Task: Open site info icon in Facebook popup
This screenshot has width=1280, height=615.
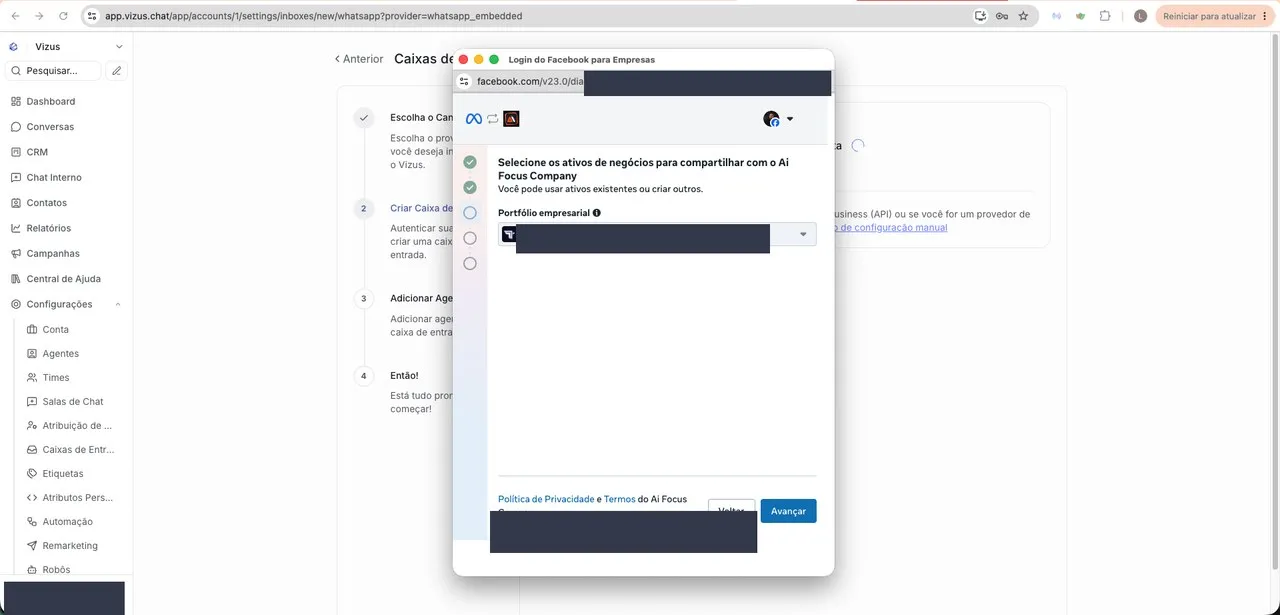Action: point(464,81)
